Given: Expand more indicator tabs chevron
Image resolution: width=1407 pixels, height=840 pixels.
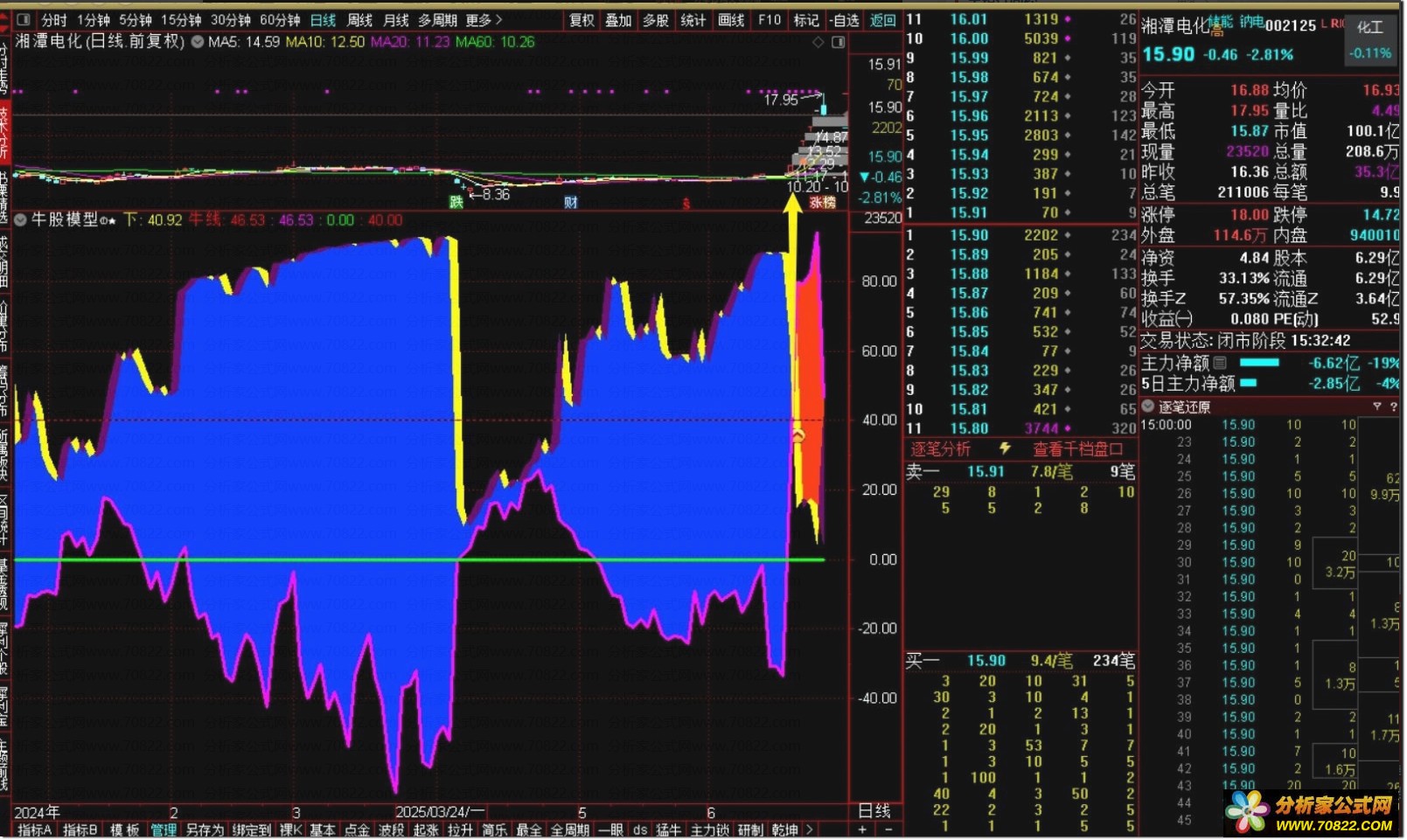Looking at the screenshot, I should point(810,830).
